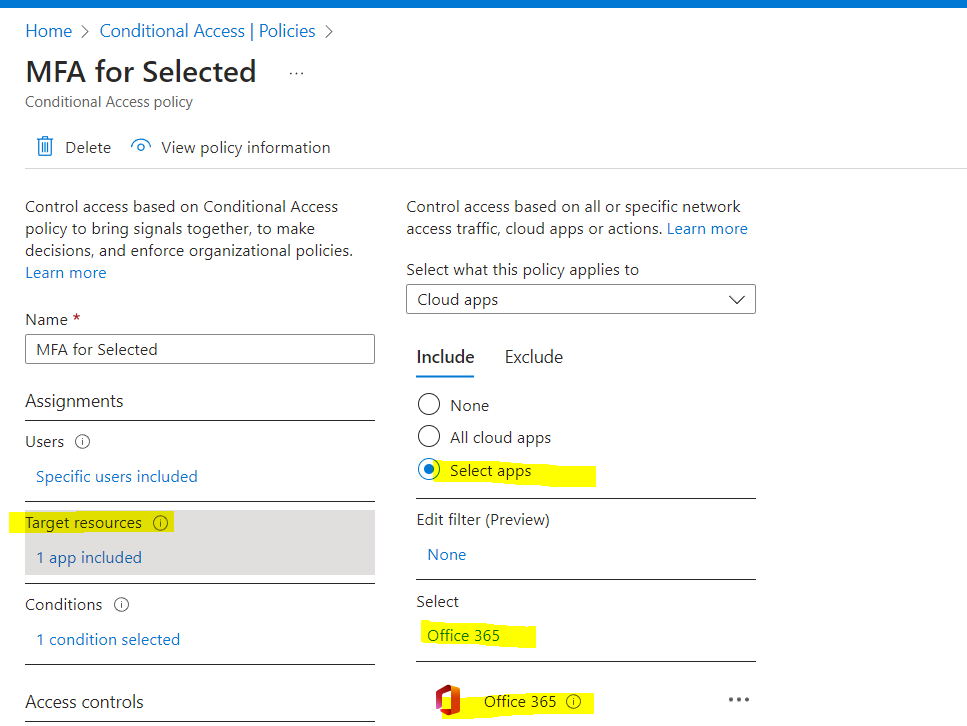Click the info icon next to Users
The height and width of the screenshot is (726, 967).
click(x=82, y=442)
